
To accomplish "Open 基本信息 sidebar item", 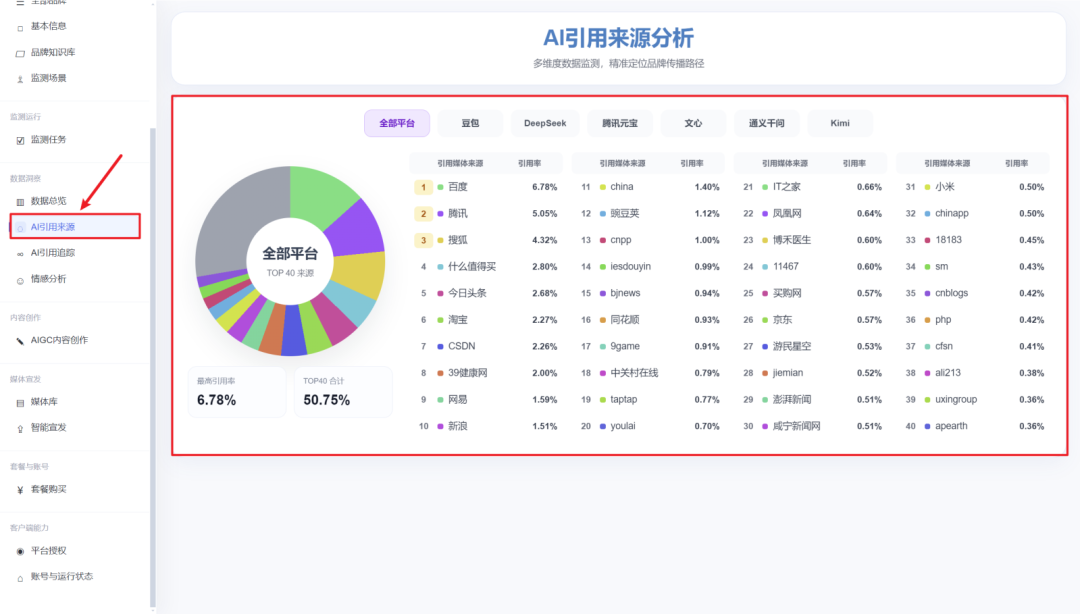I will [x=48, y=26].
